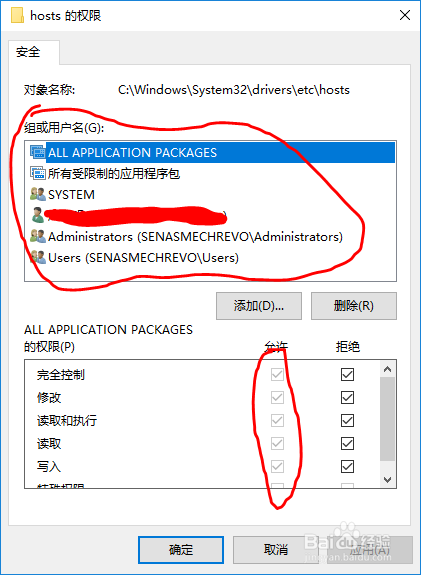Click the 取消 button
421x575 pixels.
pyautogui.click(x=275, y=549)
